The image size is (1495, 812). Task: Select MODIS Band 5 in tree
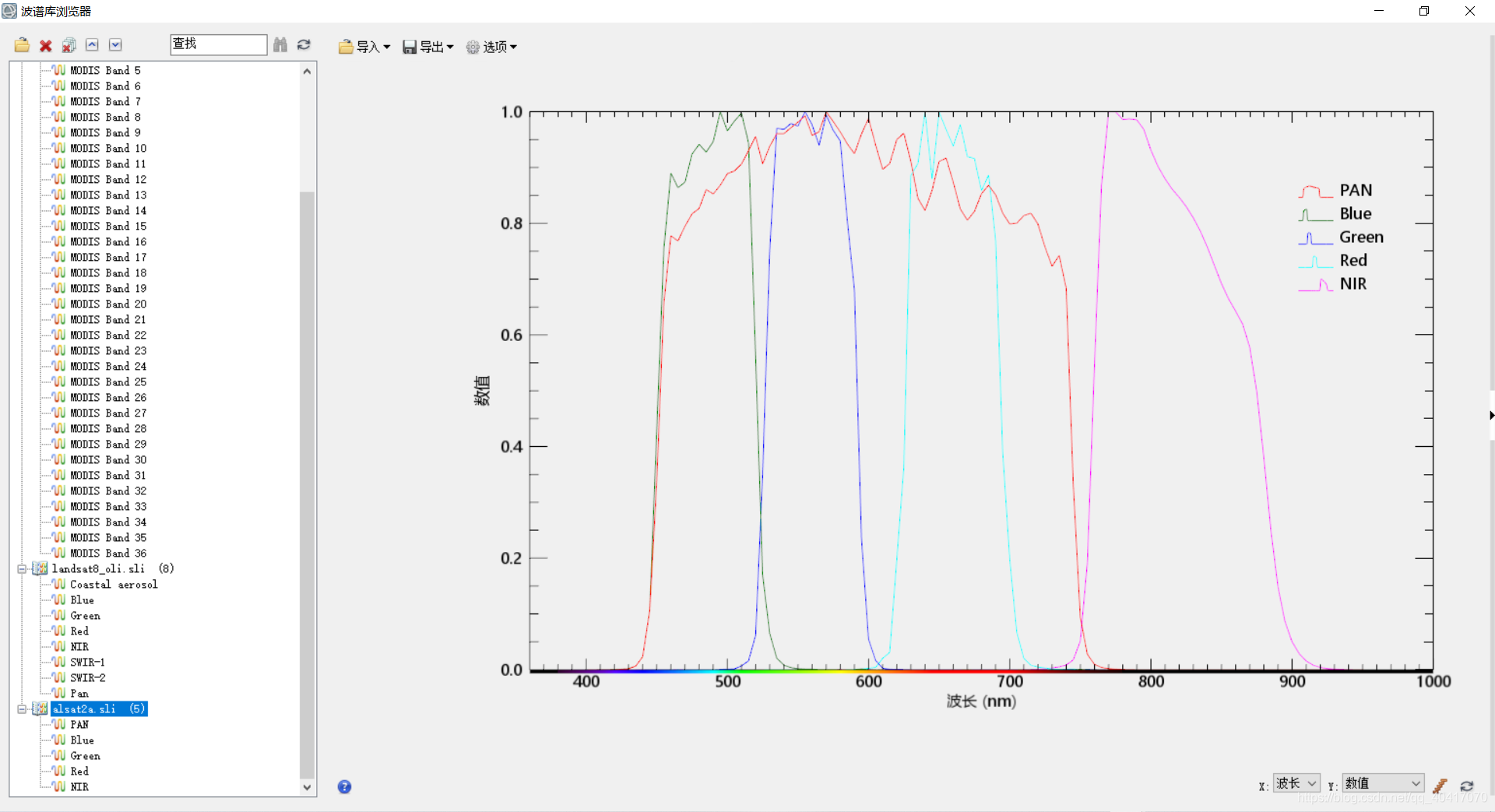[105, 71]
